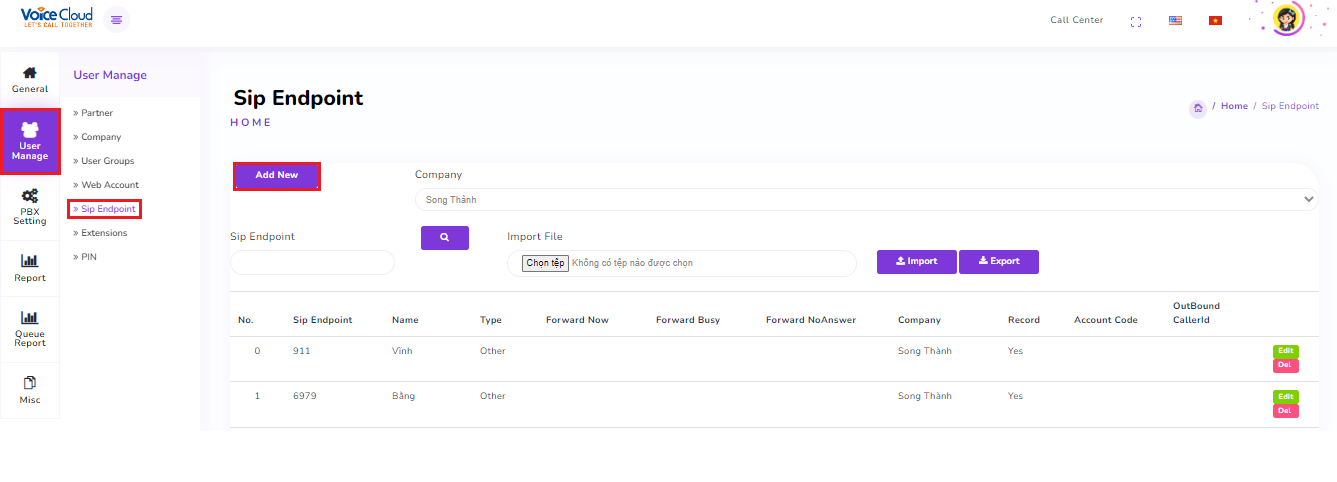Click the Add New button
1337x482 pixels.
coord(277,175)
